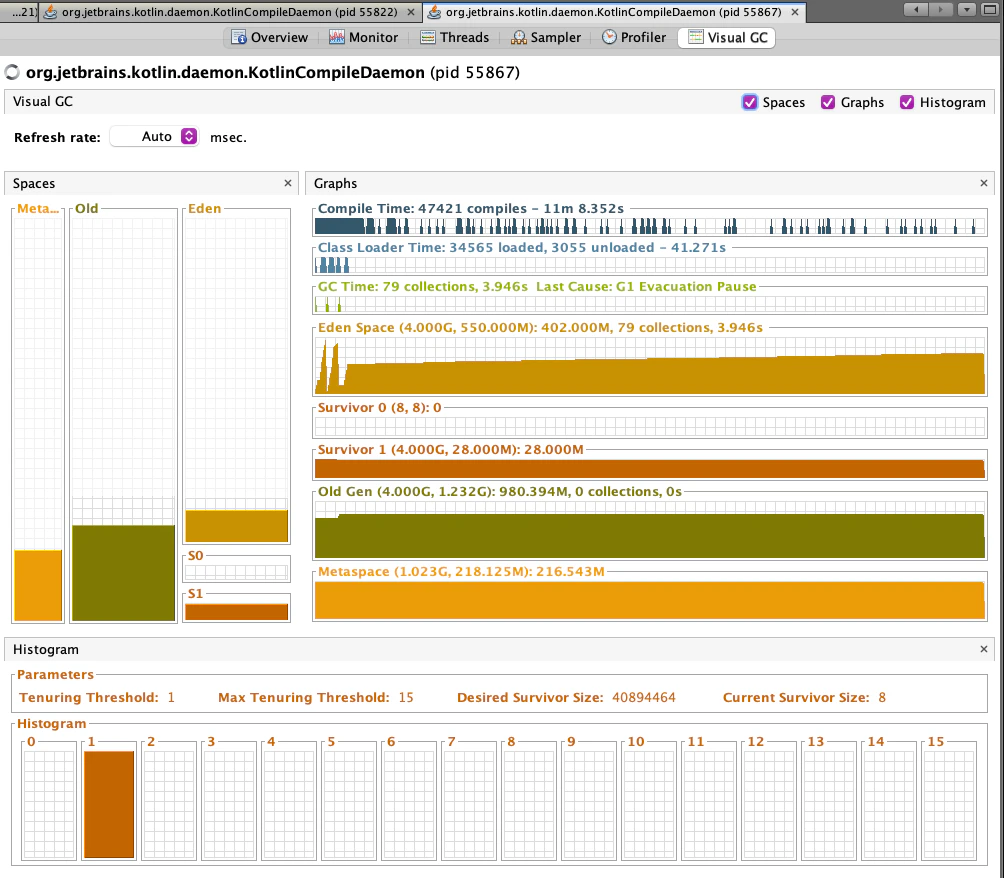Click the S0 survivor space box
This screenshot has width=1004, height=878.
[236, 572]
